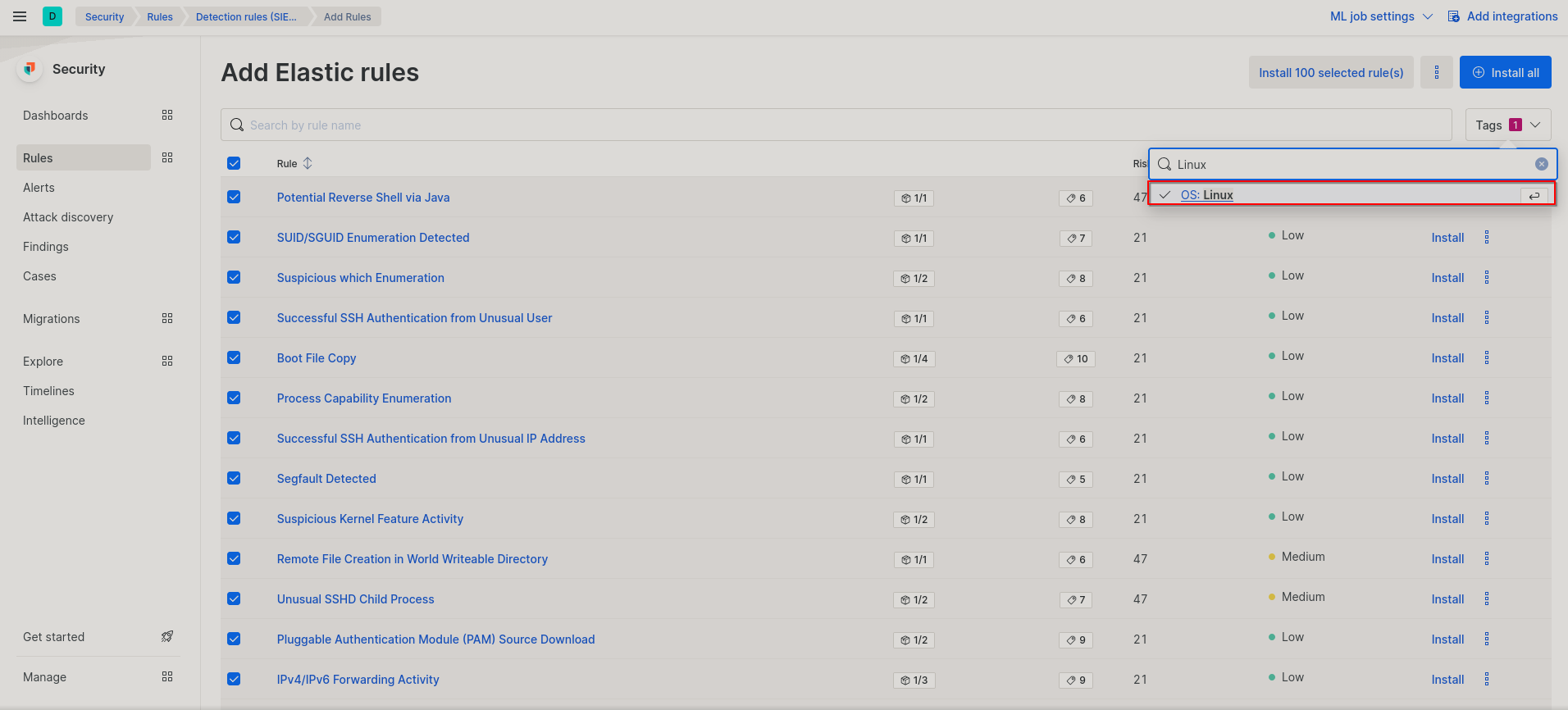Click the rocket icon beside Get started

pos(167,637)
